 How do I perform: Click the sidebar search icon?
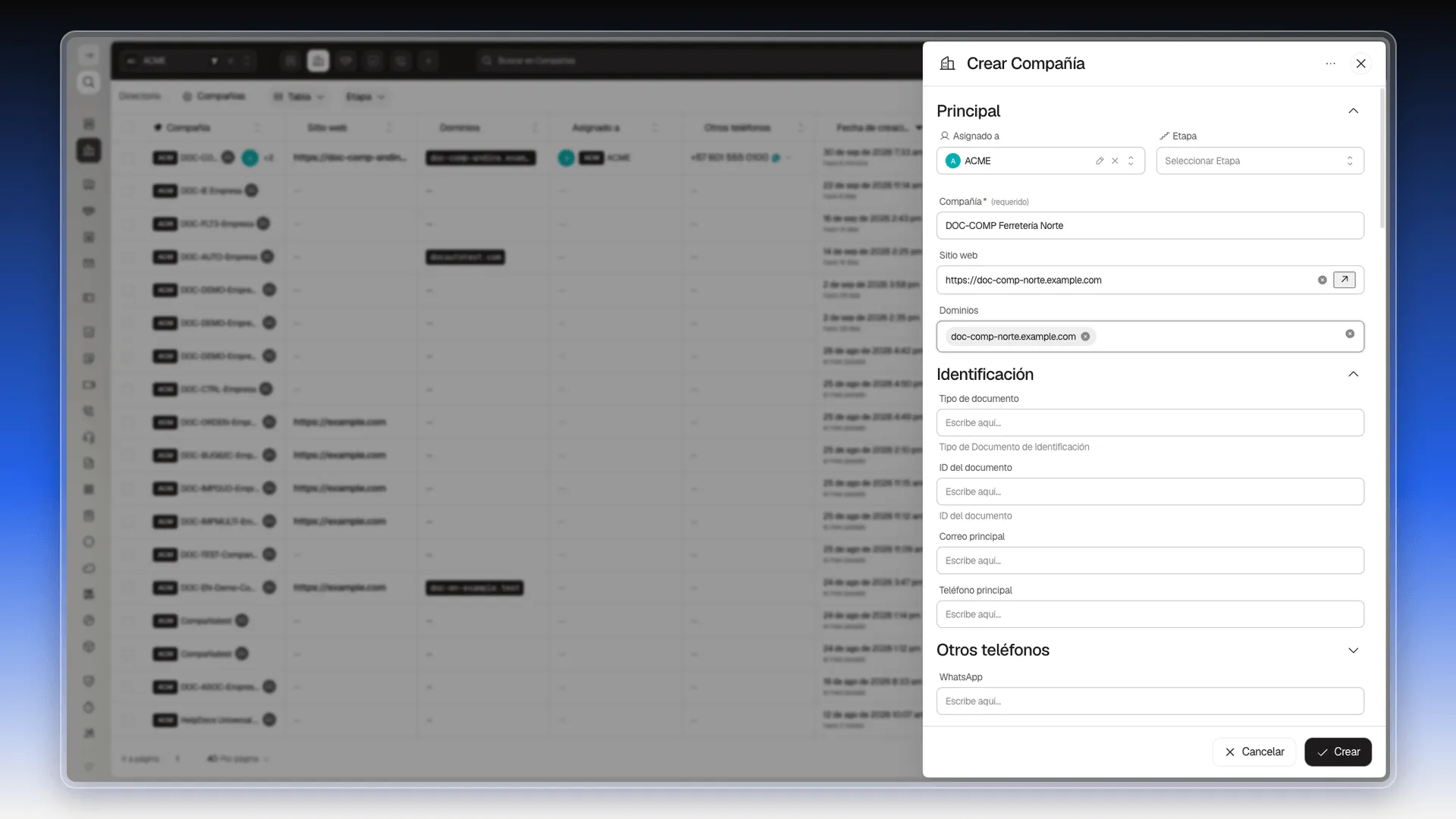pyautogui.click(x=89, y=82)
